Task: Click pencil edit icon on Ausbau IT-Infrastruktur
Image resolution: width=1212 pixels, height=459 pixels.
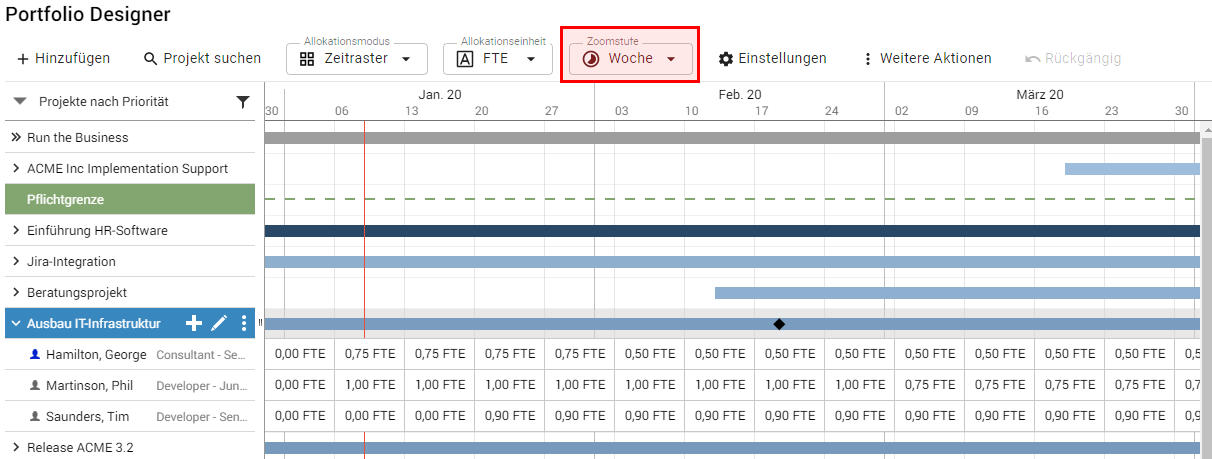Action: click(x=219, y=323)
